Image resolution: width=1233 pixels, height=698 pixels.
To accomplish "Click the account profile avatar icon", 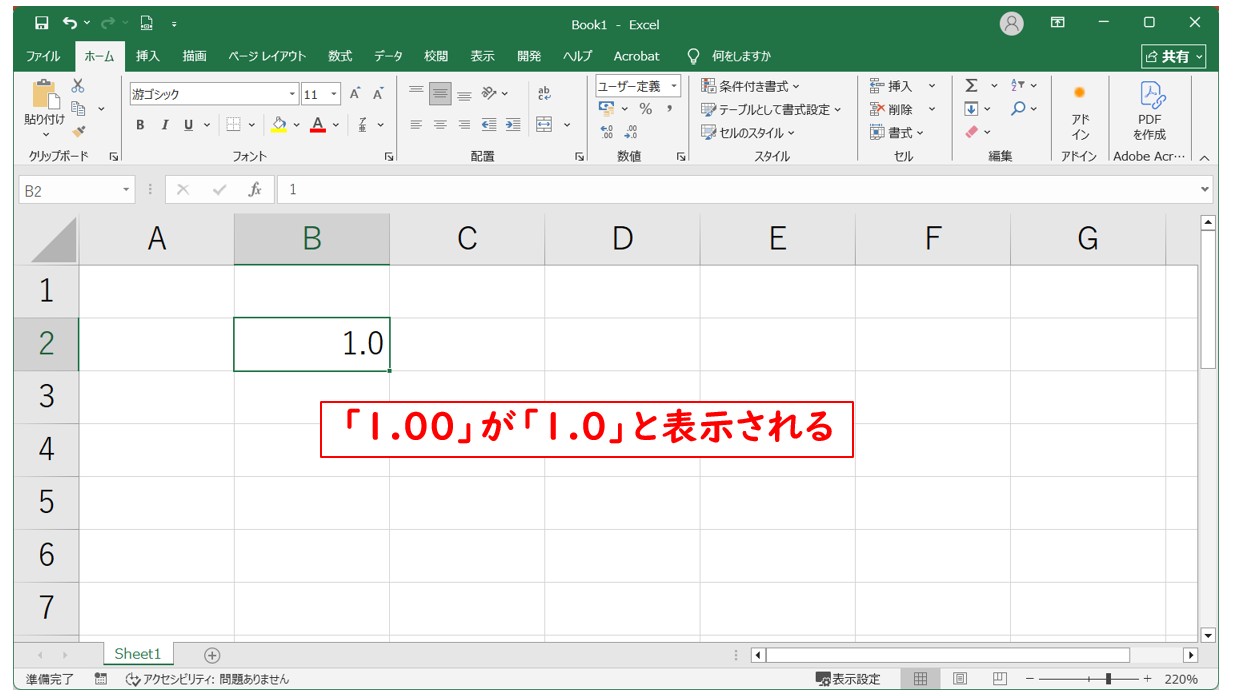I will [1012, 24].
